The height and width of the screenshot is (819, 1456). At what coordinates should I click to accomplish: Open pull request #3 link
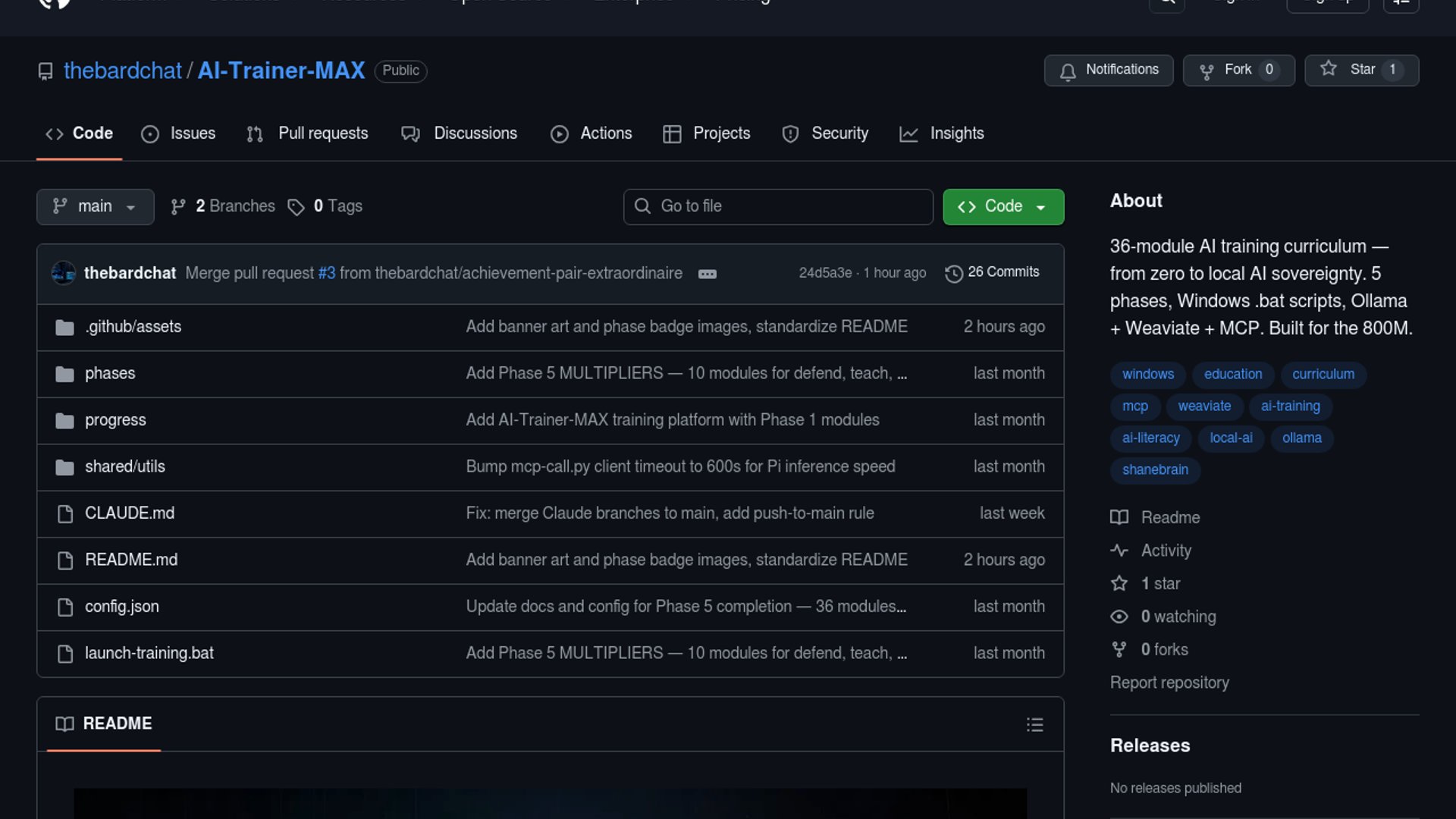(x=326, y=273)
